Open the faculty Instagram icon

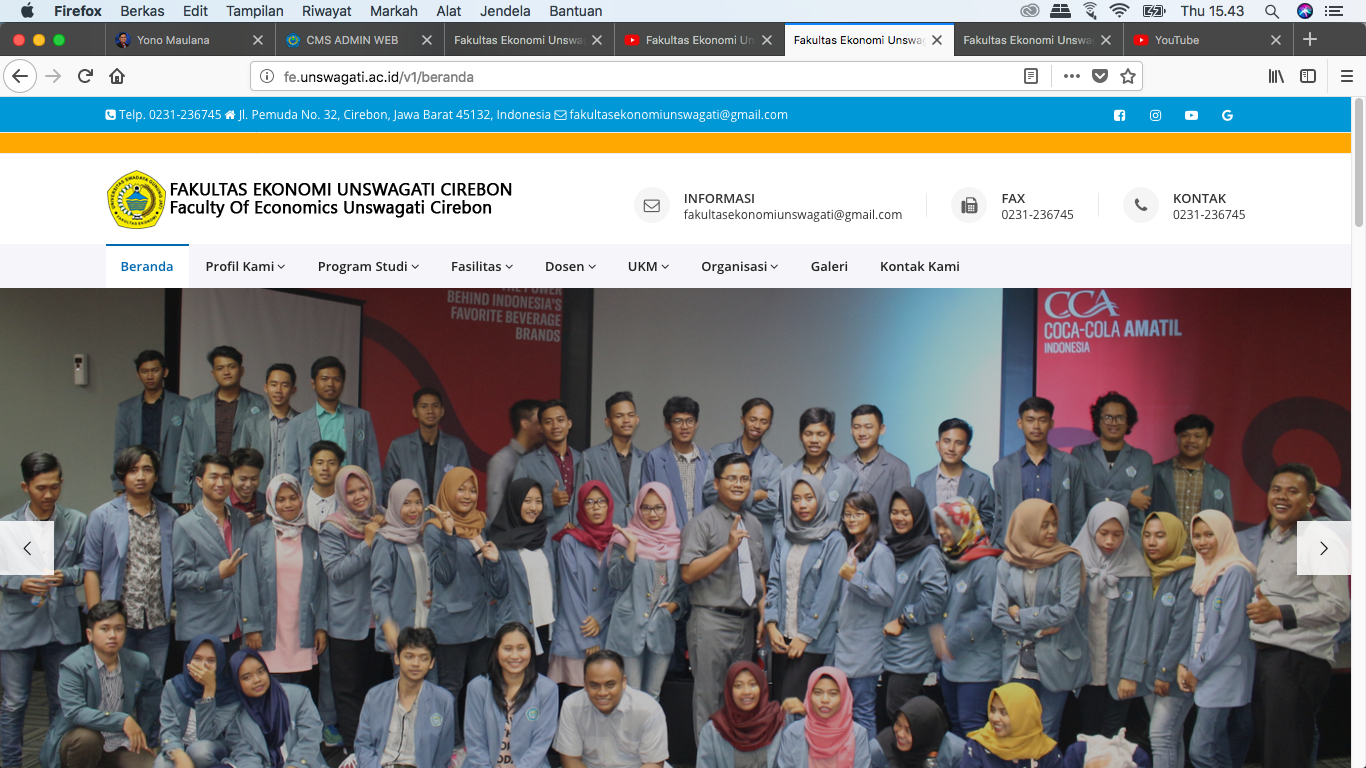click(x=1155, y=115)
